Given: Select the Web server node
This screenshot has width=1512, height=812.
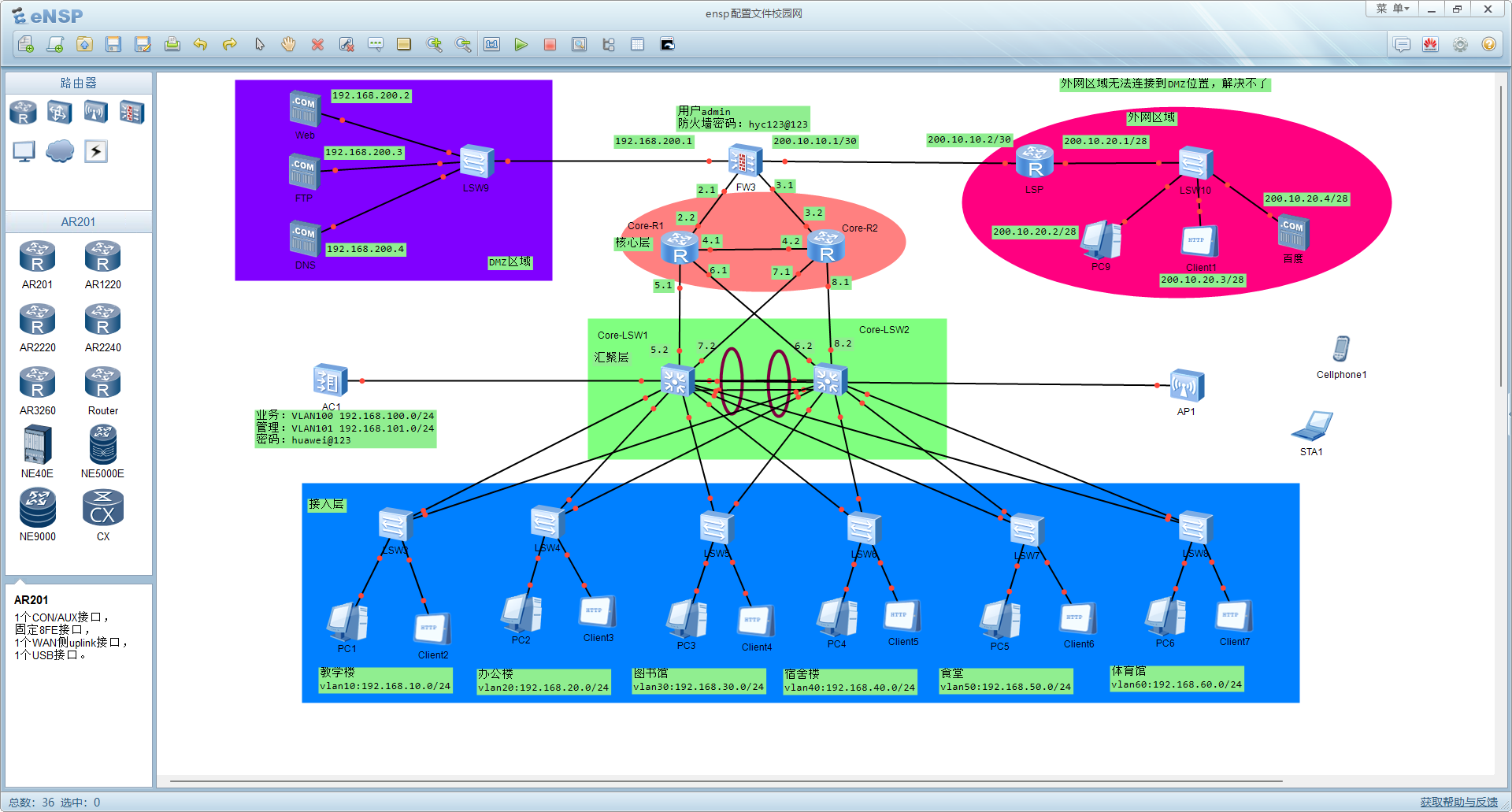Looking at the screenshot, I should point(305,109).
